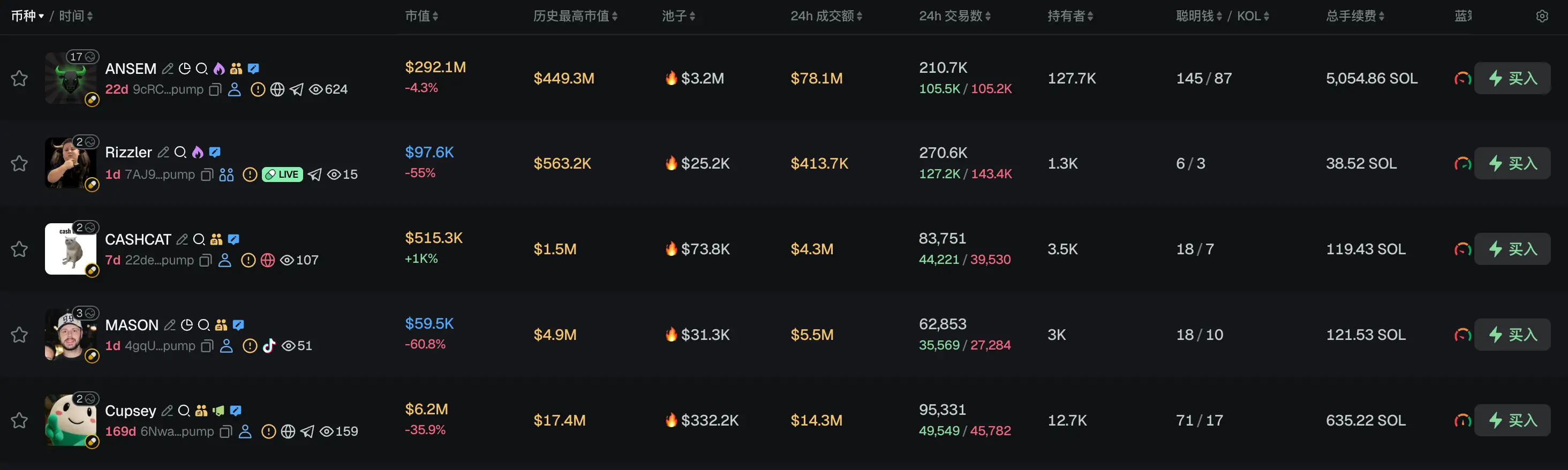This screenshot has height=470, width=1568.
Task: Add Cupsey to favorites via star
Action: pyautogui.click(x=19, y=421)
